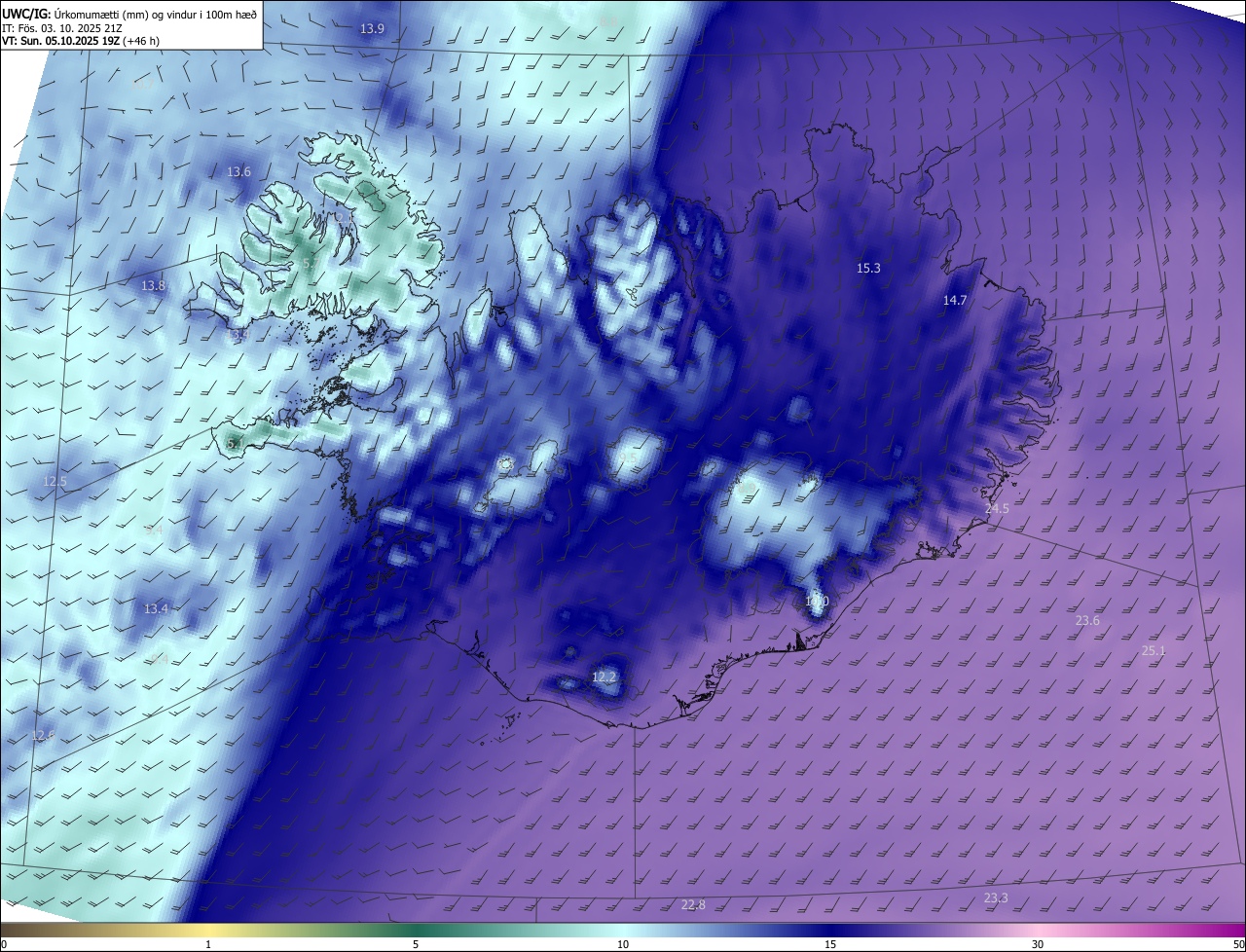Click the 15.3 value in northeast Iceland
Image resolution: width=1246 pixels, height=952 pixels.
pyautogui.click(x=868, y=269)
